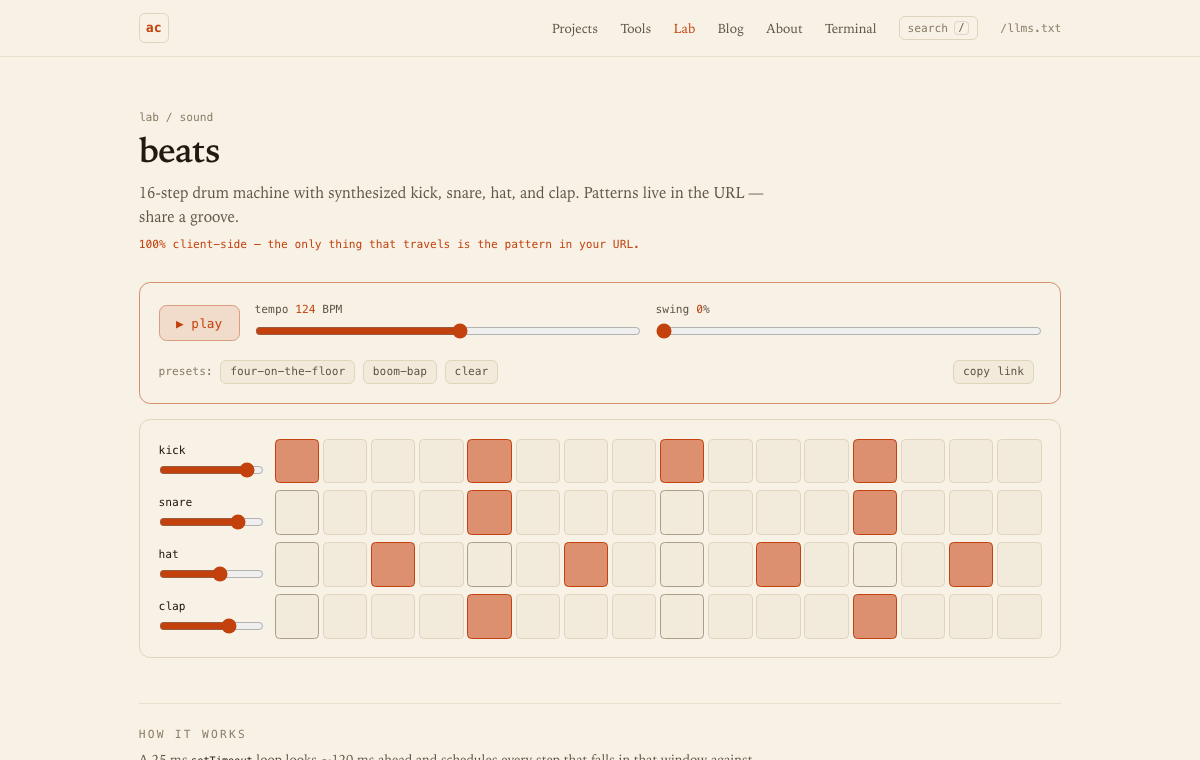Enable clap step 9

682,616
